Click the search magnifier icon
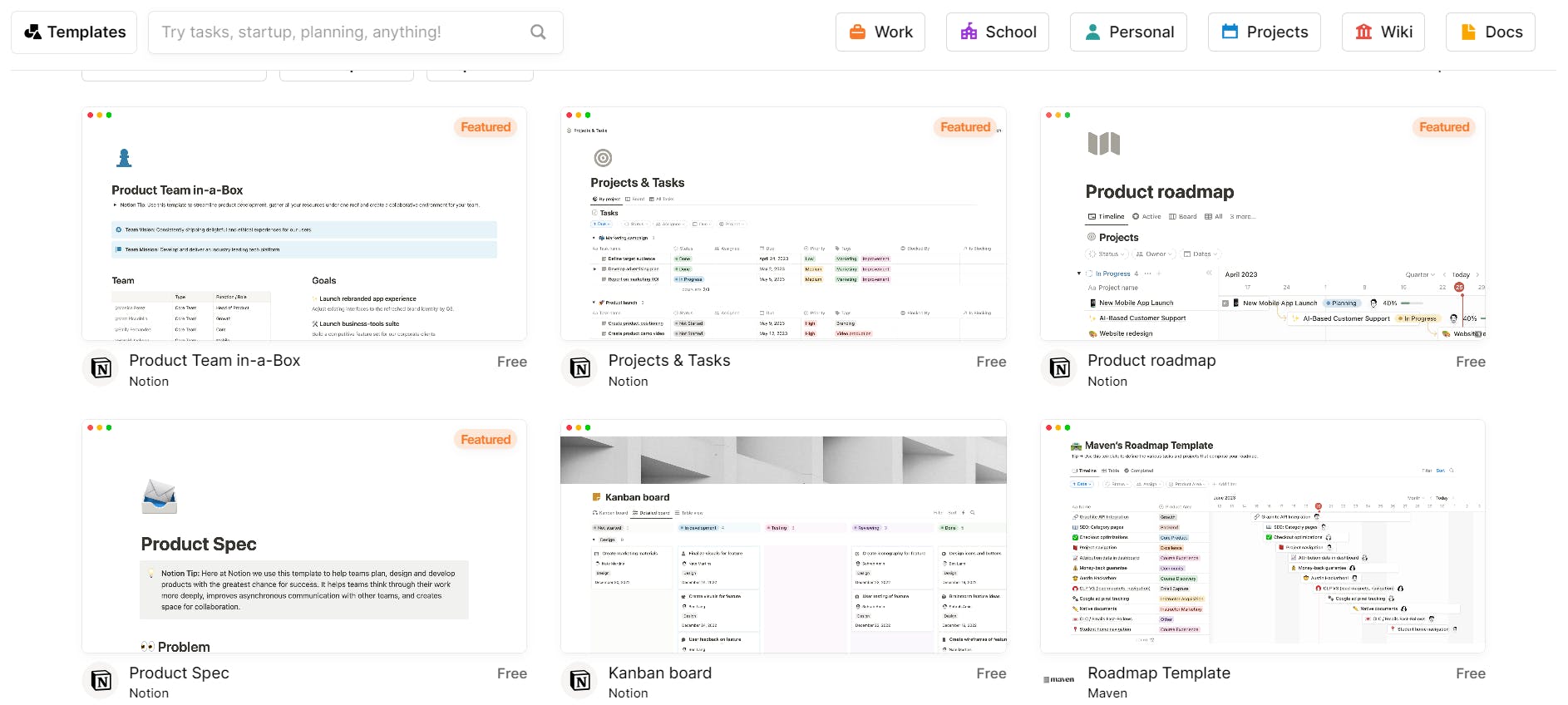Image resolution: width=1568 pixels, height=705 pixels. pos(538,32)
